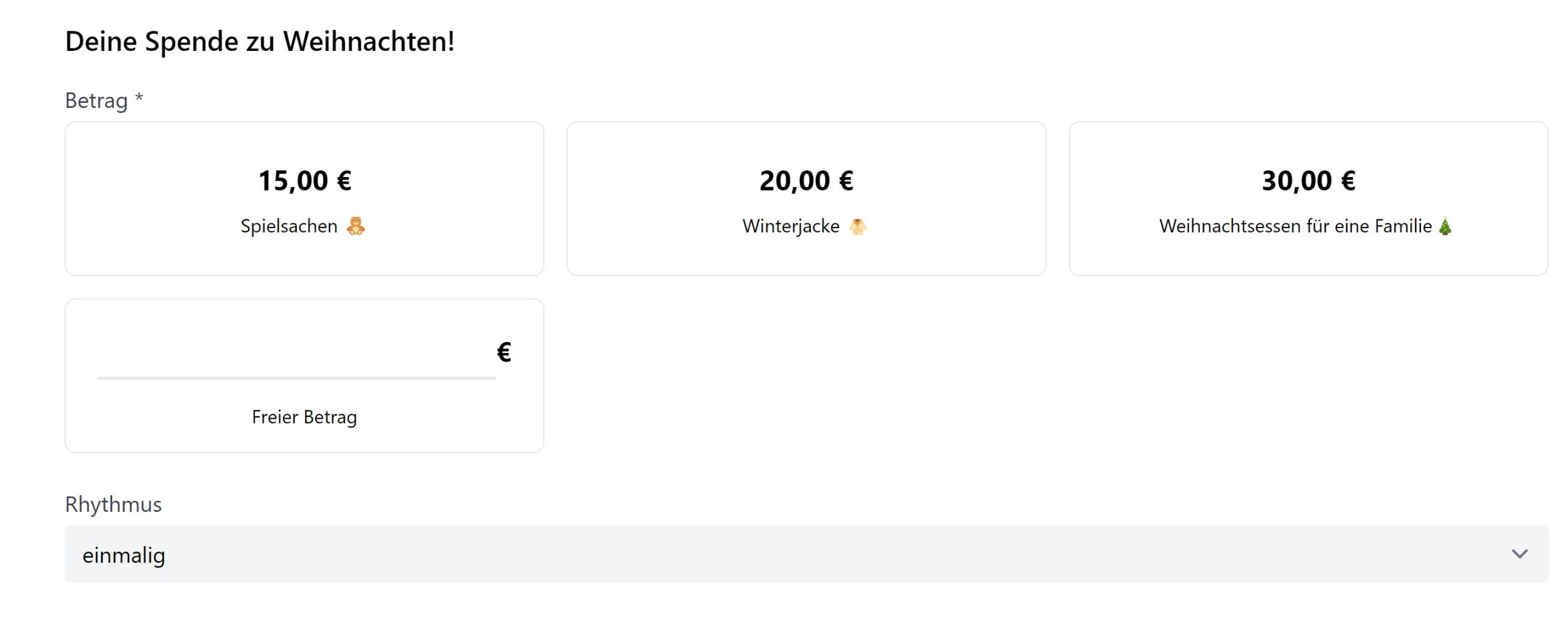Click the heading Deine Spende zu Weihnachten
This screenshot has width=1568, height=643.
point(260,41)
